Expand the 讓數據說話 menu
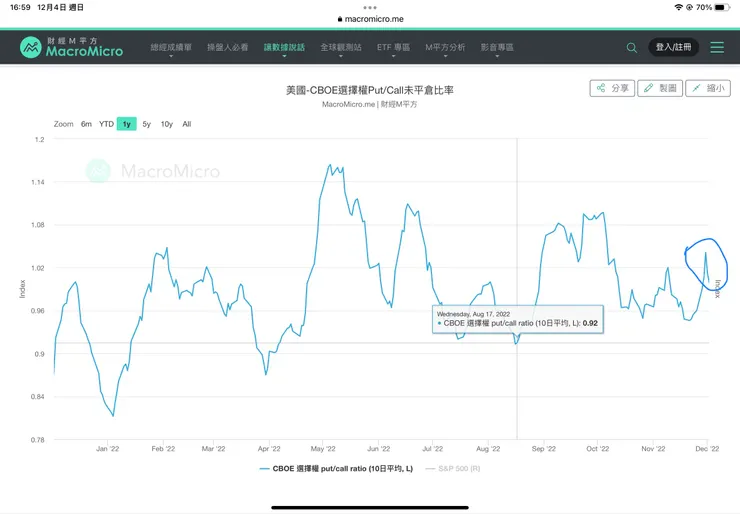Image resolution: width=740 pixels, height=514 pixels. 284,48
